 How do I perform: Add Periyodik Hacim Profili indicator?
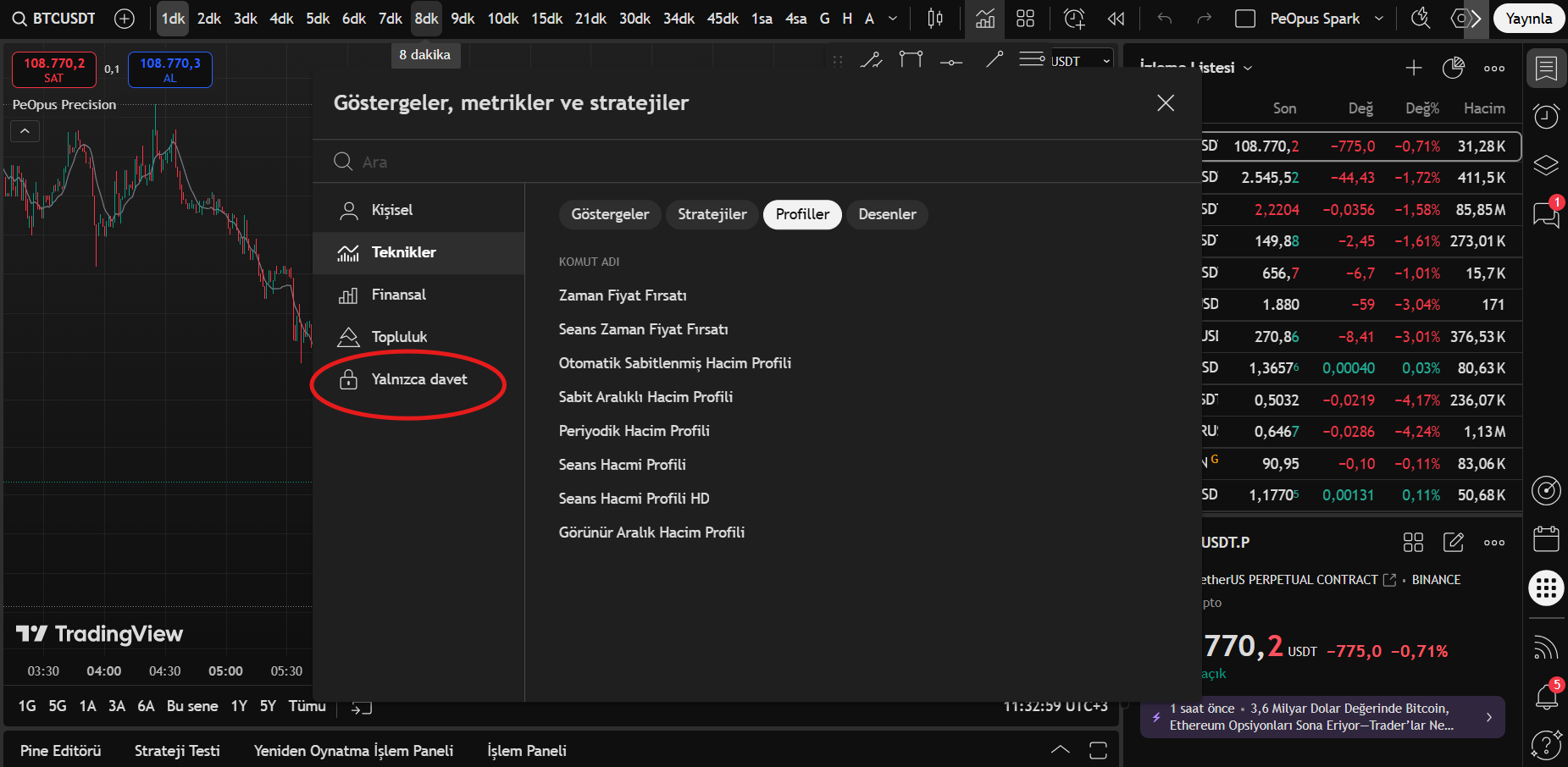634,431
